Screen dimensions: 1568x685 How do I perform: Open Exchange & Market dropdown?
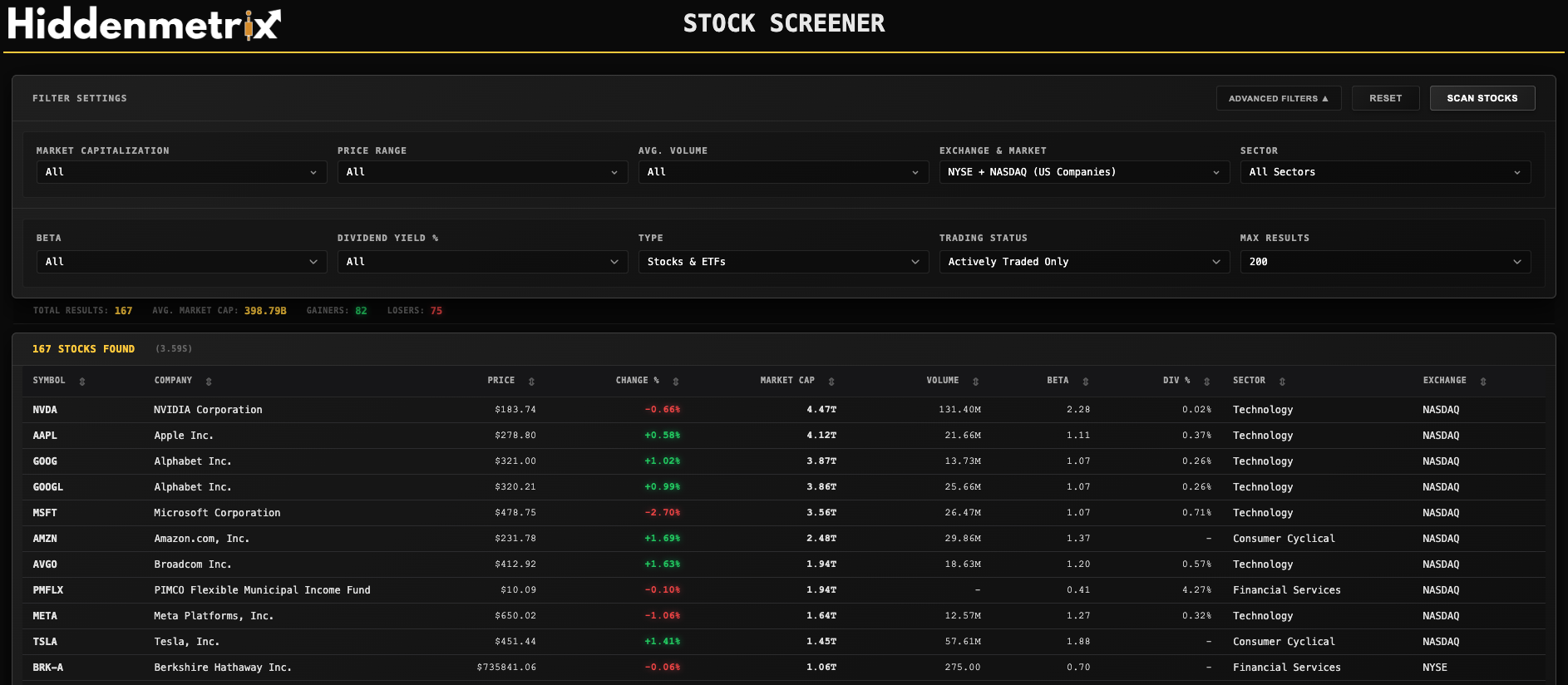pyautogui.click(x=1084, y=172)
